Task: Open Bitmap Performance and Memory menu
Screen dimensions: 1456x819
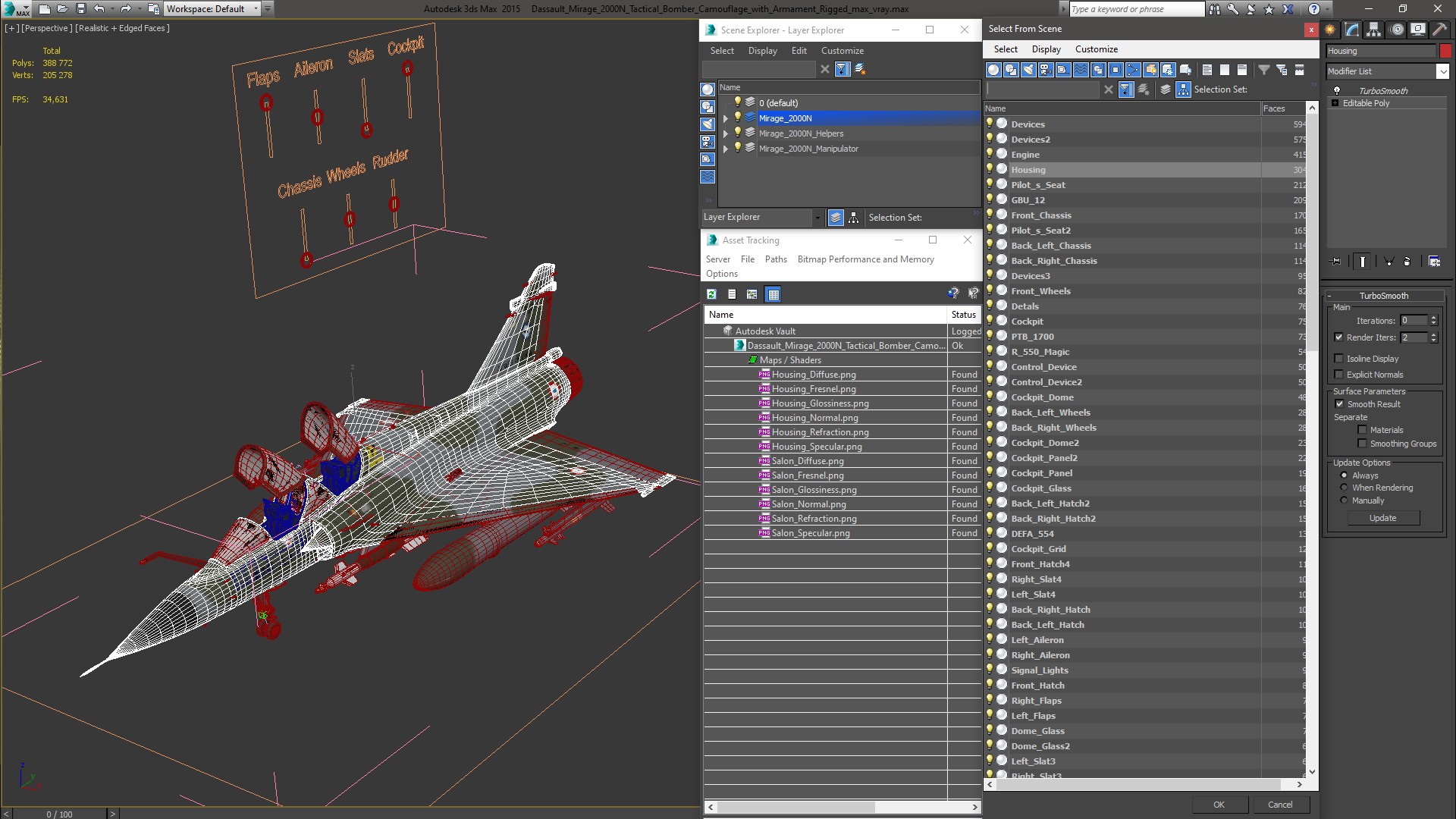Action: click(x=865, y=259)
